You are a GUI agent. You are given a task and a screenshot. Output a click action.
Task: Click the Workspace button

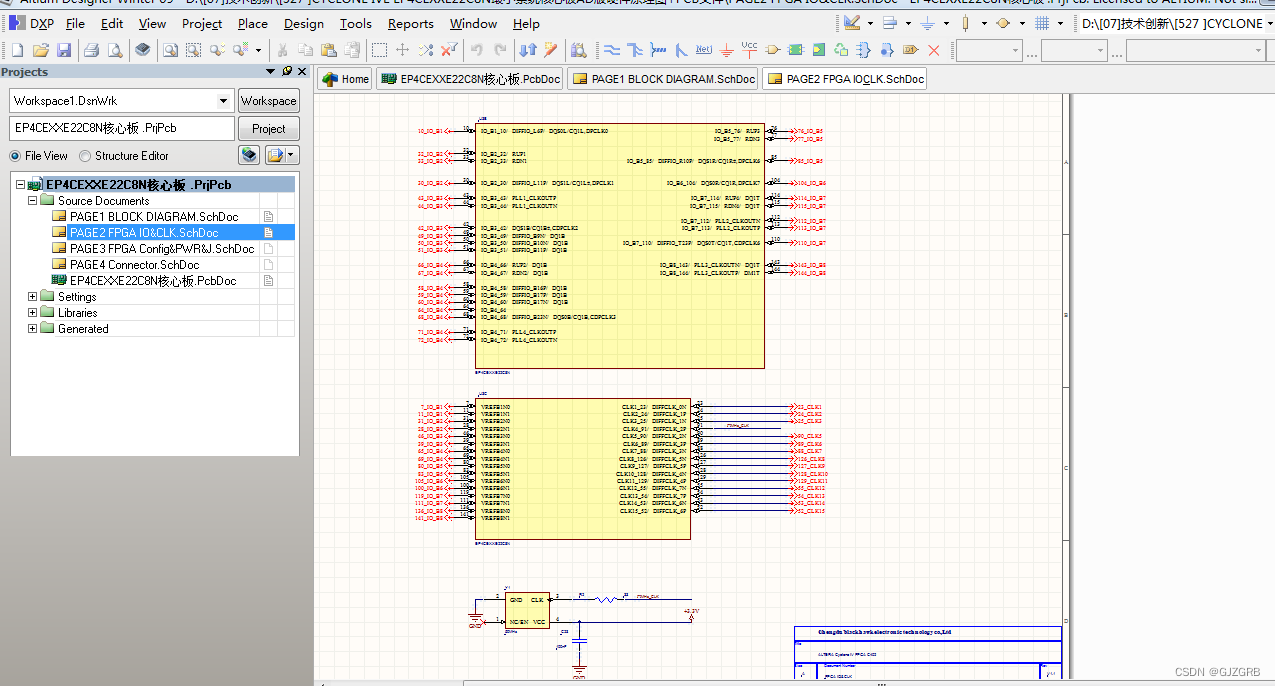coord(268,101)
